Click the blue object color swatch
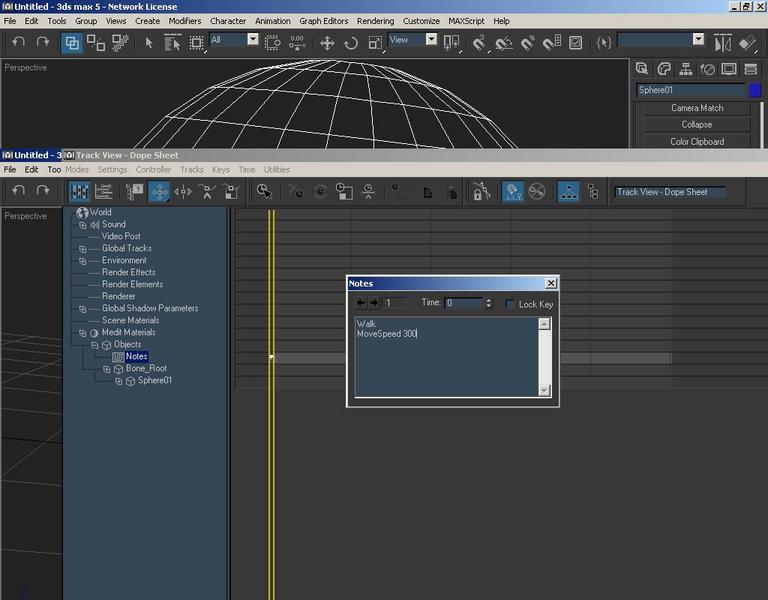The width and height of the screenshot is (768, 600). (755, 90)
